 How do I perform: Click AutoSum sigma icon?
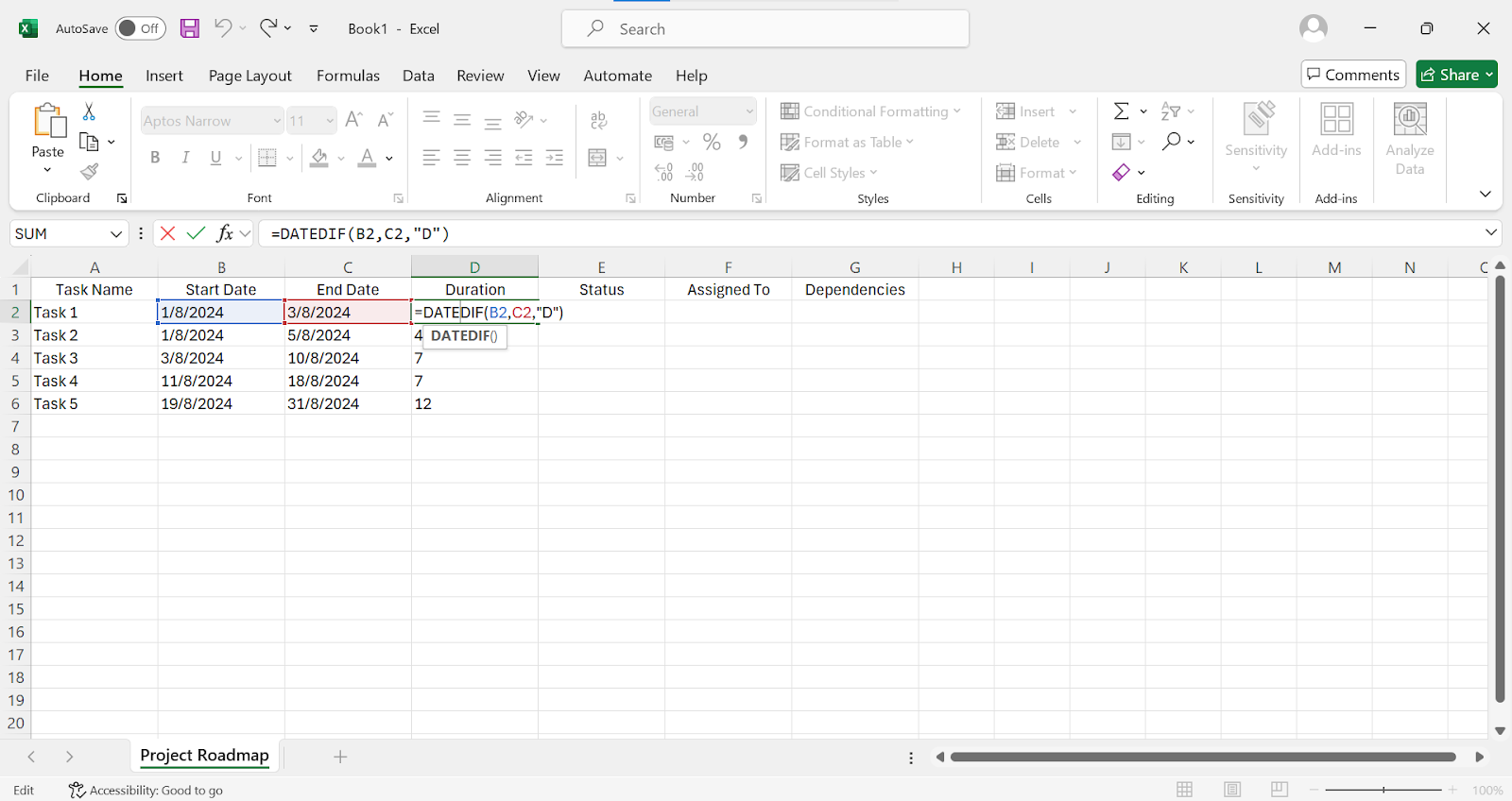click(1121, 111)
